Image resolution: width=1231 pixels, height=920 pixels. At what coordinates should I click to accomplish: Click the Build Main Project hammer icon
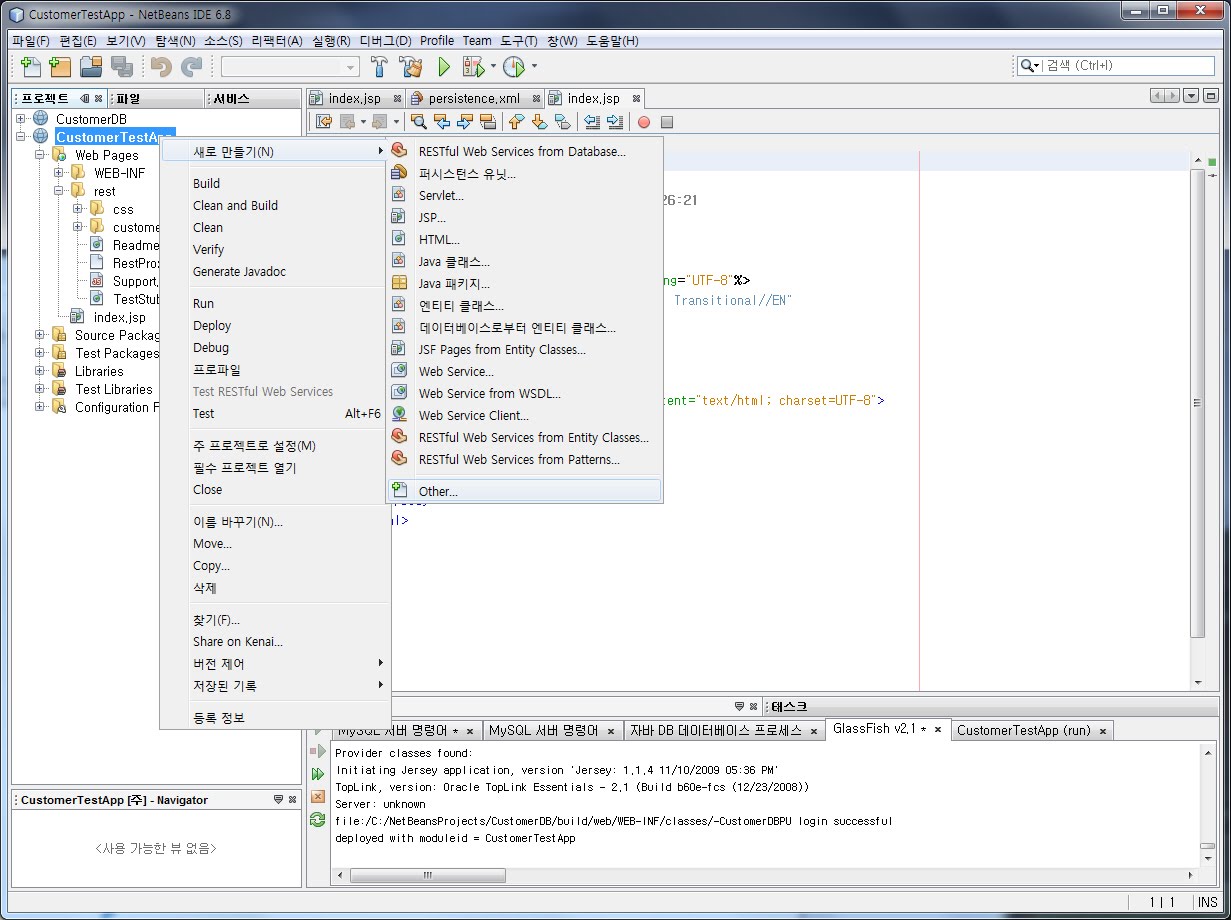pos(379,67)
